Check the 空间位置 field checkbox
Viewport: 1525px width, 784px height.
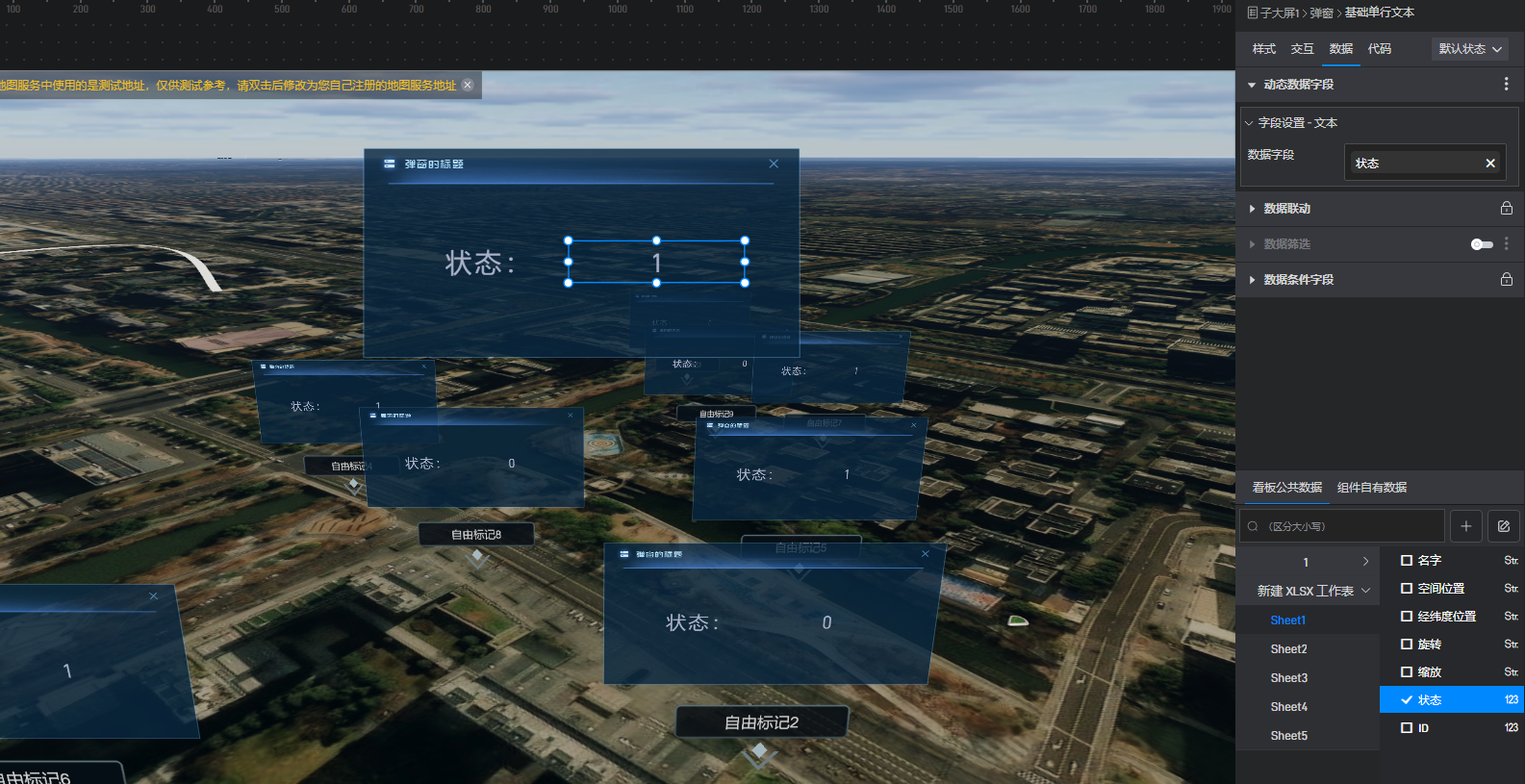click(1407, 588)
